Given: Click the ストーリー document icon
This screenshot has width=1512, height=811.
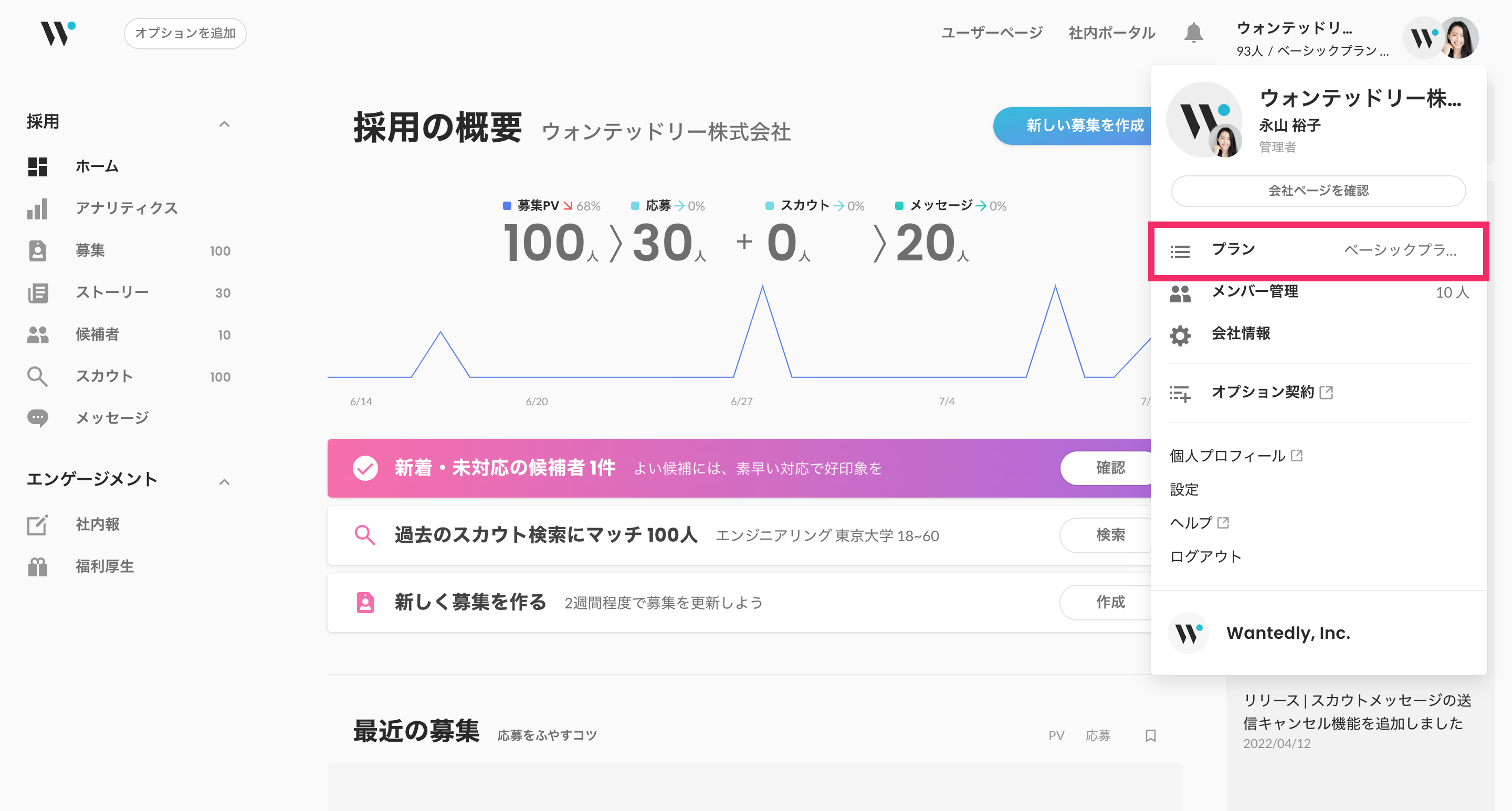Looking at the screenshot, I should [x=38, y=292].
